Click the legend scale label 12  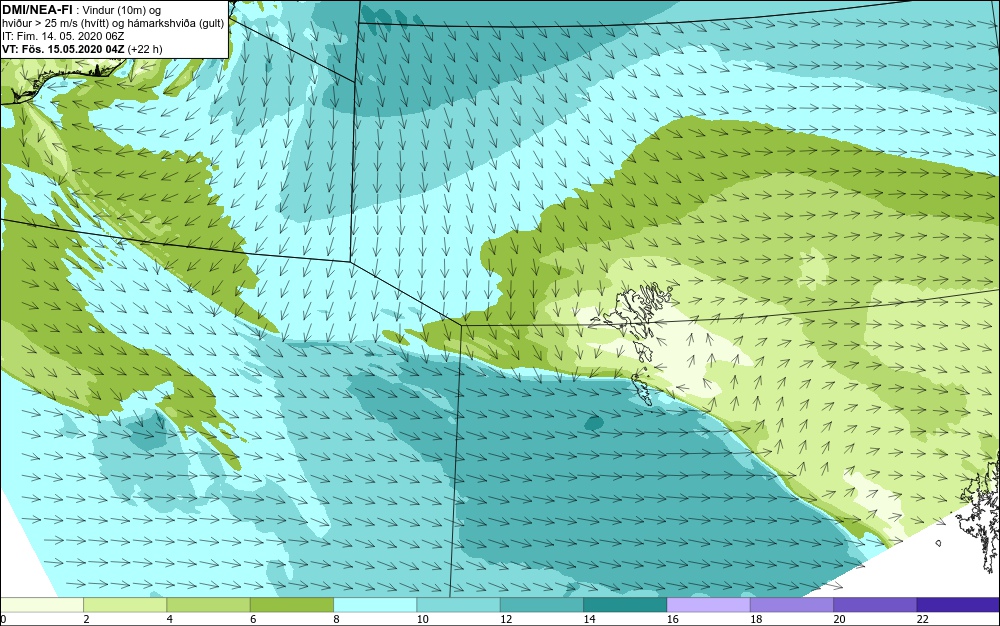[x=506, y=619]
